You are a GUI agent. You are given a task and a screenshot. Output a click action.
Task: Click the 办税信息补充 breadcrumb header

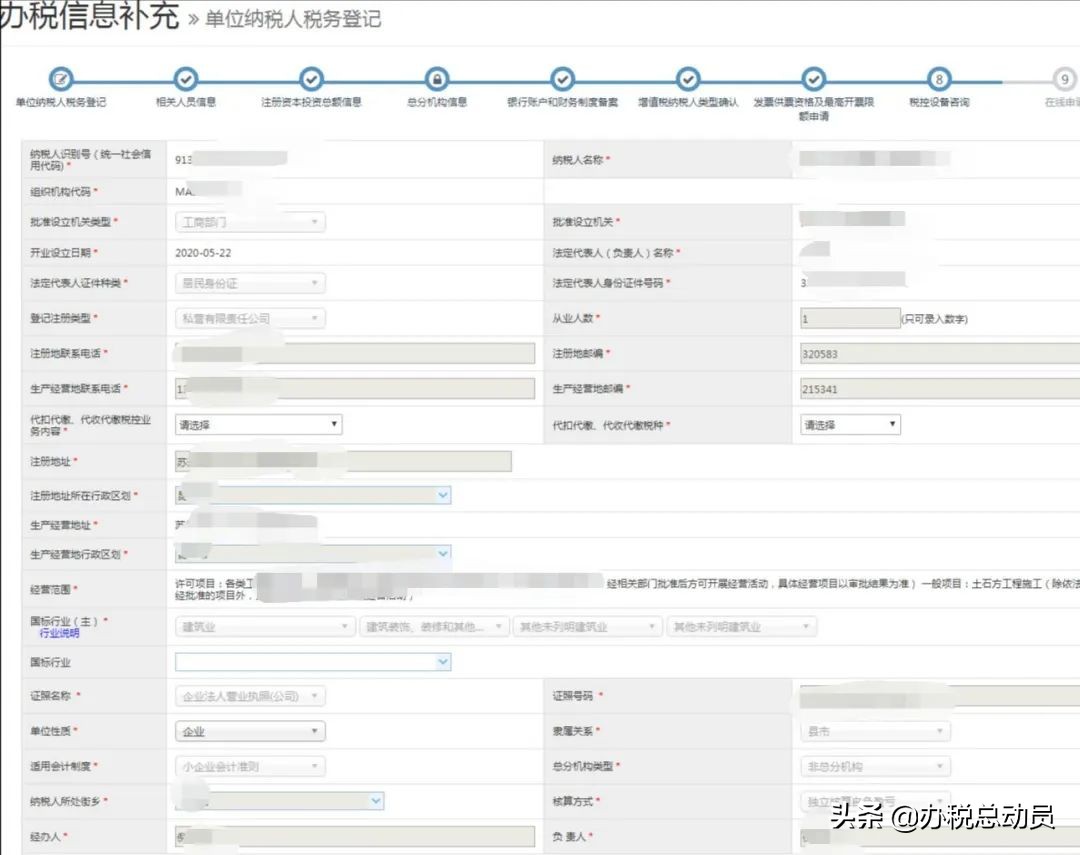(90, 17)
